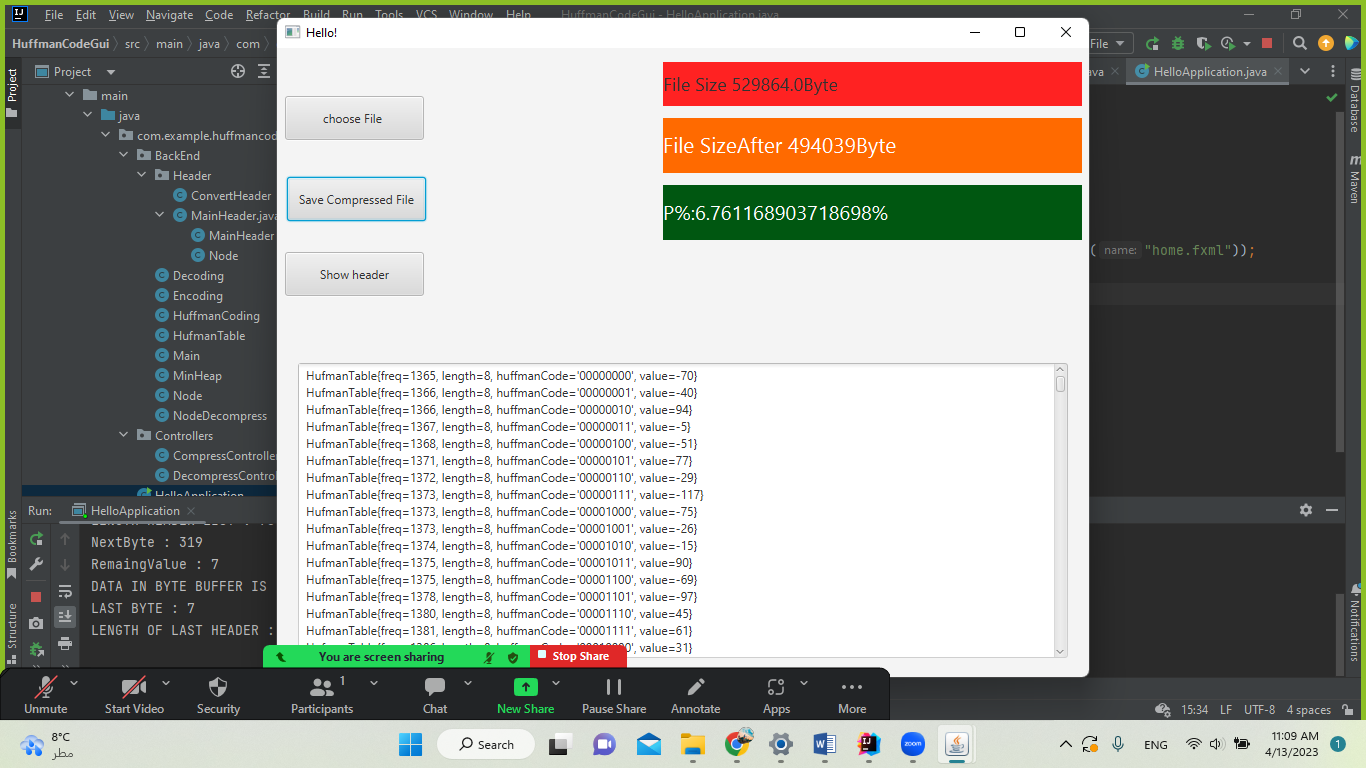This screenshot has height=768, width=1366.
Task: Open Microsoft Word from the taskbar
Action: coord(825,744)
